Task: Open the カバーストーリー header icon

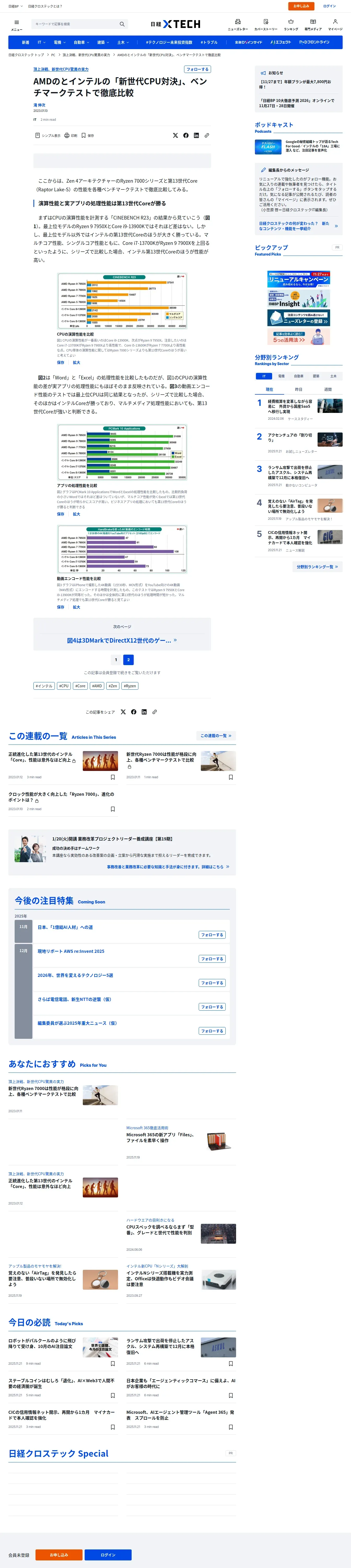Action: (266, 24)
